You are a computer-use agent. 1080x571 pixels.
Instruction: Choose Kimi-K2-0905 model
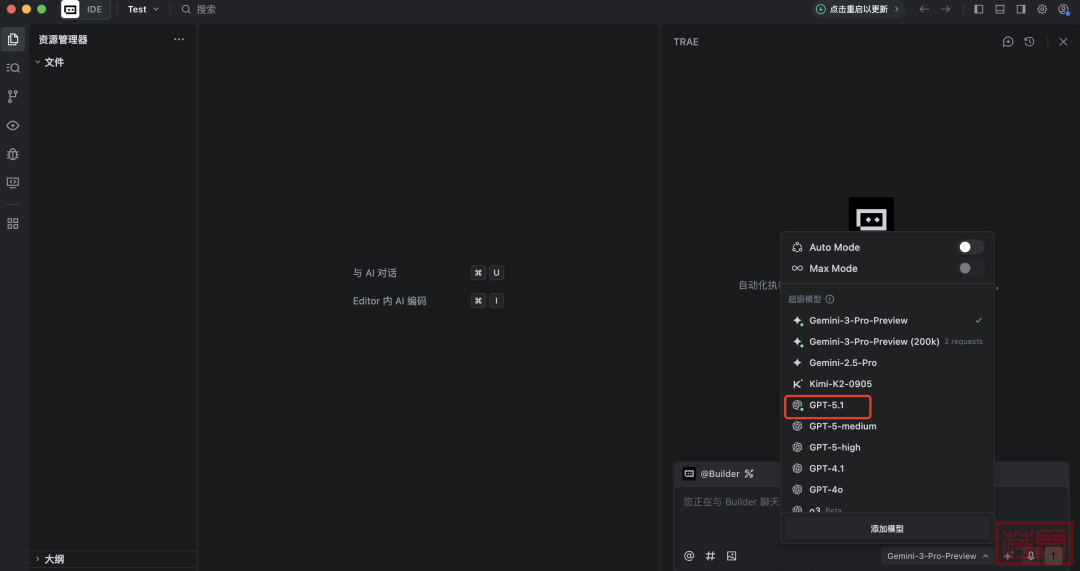[840, 384]
